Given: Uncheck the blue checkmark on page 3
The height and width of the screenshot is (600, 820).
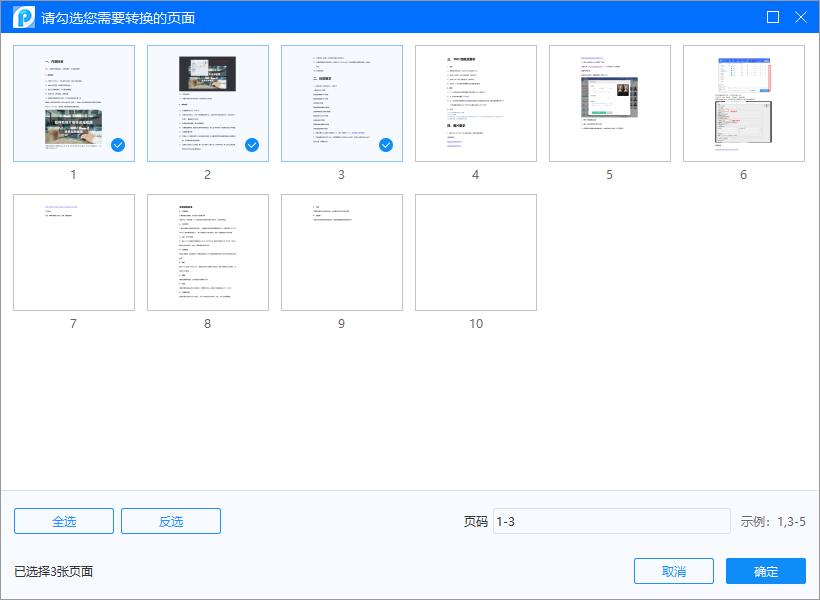Looking at the screenshot, I should coord(386,145).
